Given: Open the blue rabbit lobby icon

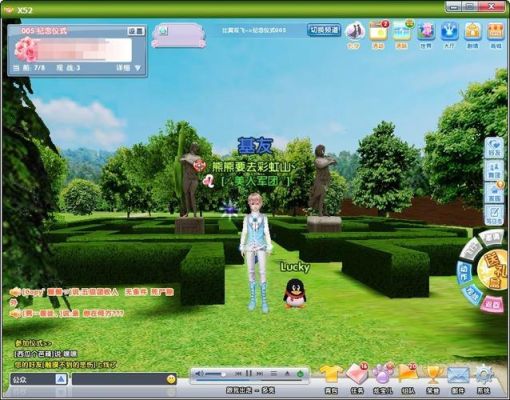Looking at the screenshot, I should pyautogui.click(x=449, y=31).
